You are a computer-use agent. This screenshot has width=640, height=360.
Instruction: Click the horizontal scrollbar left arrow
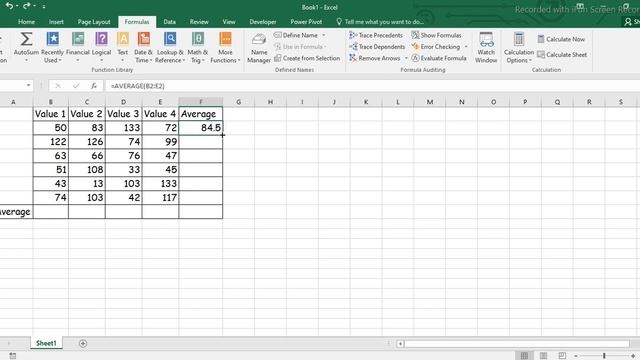point(400,344)
